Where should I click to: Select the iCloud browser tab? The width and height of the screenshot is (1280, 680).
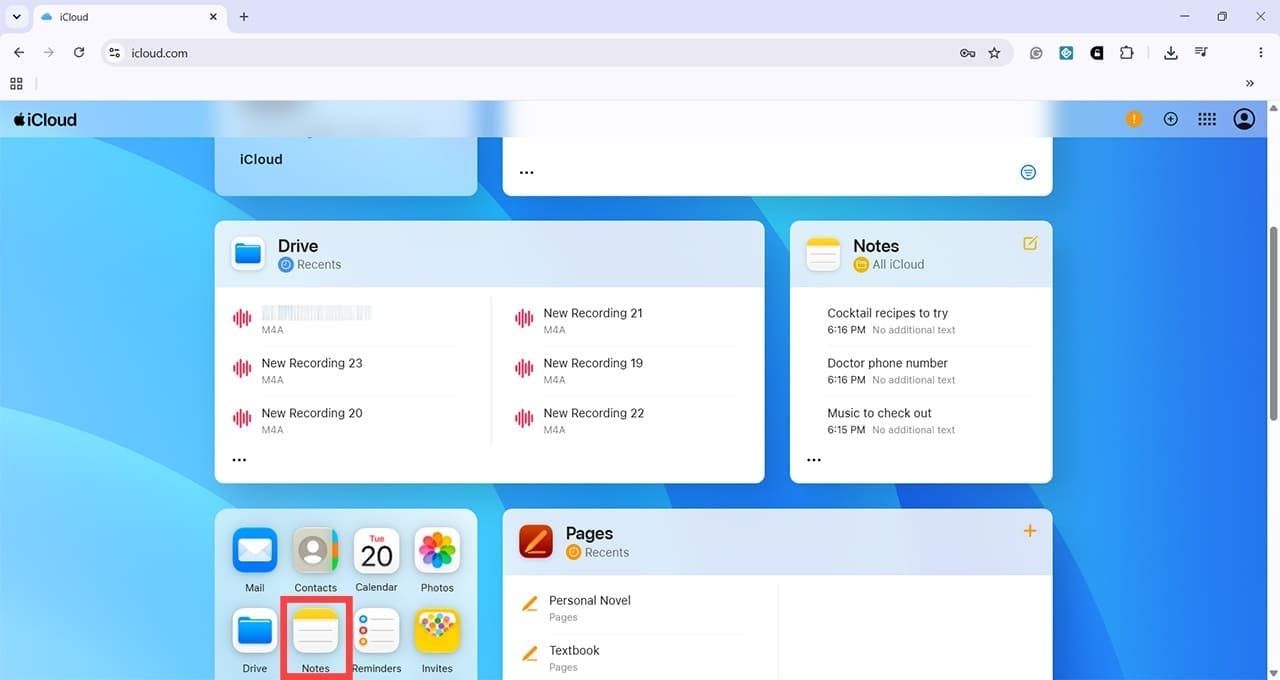[x=128, y=17]
